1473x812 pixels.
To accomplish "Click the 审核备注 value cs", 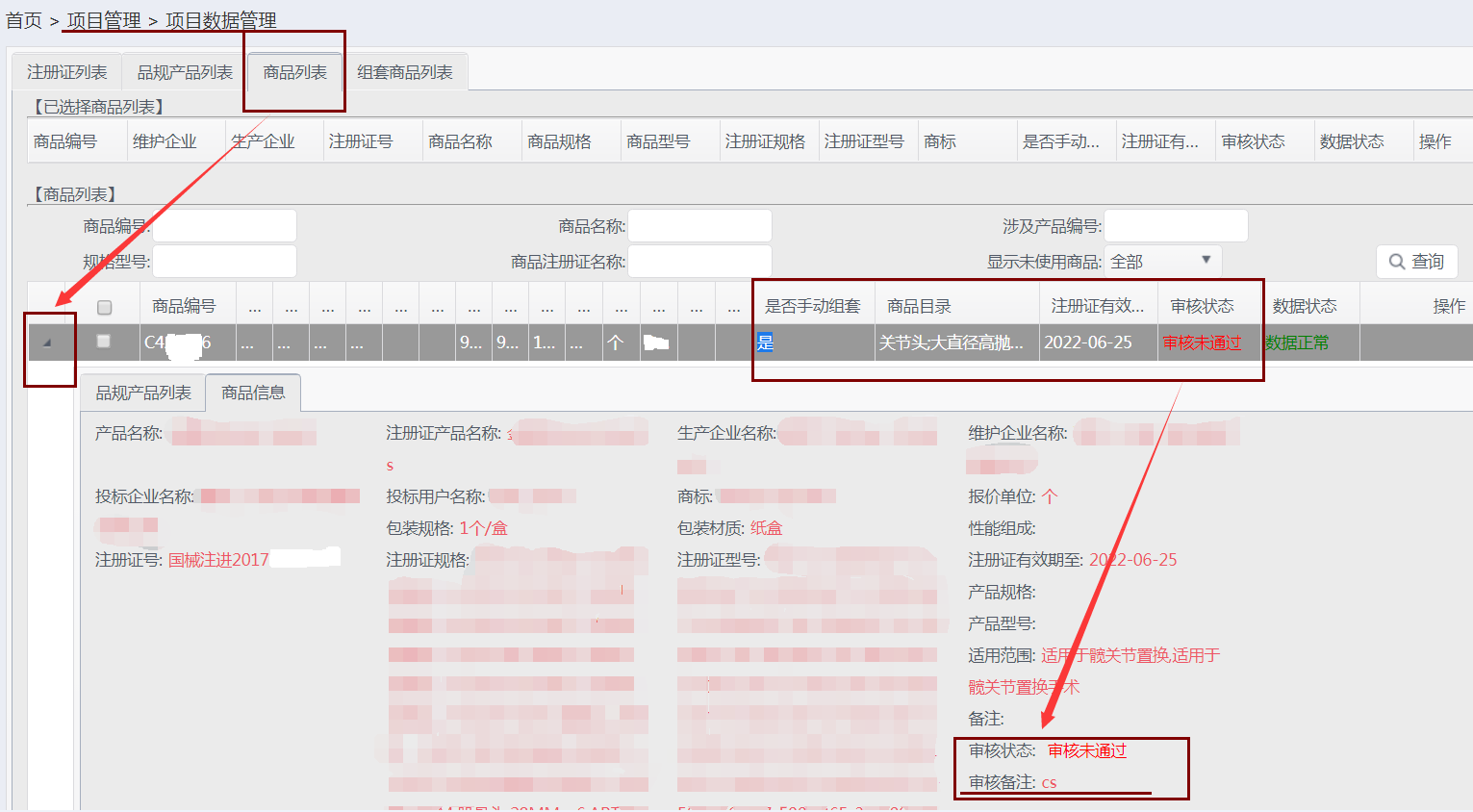I will pos(1049,782).
